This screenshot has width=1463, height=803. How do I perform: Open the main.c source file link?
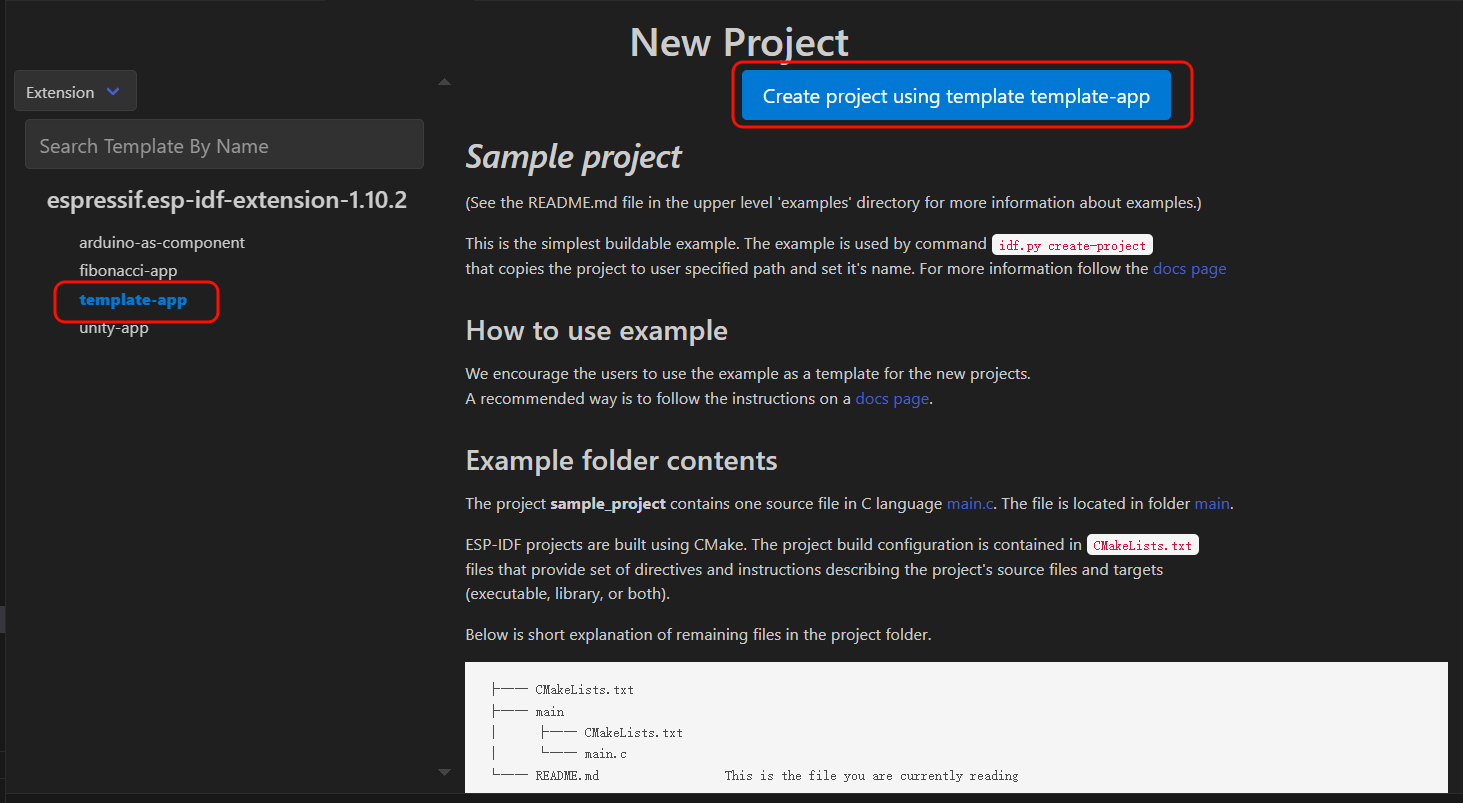pyautogui.click(x=970, y=504)
